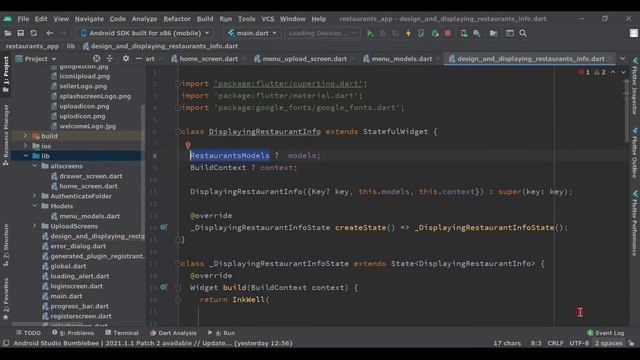Show the hidden editor tabs list chevron
Image resolution: width=640 pixels, height=360 pixels.
tap(623, 59)
